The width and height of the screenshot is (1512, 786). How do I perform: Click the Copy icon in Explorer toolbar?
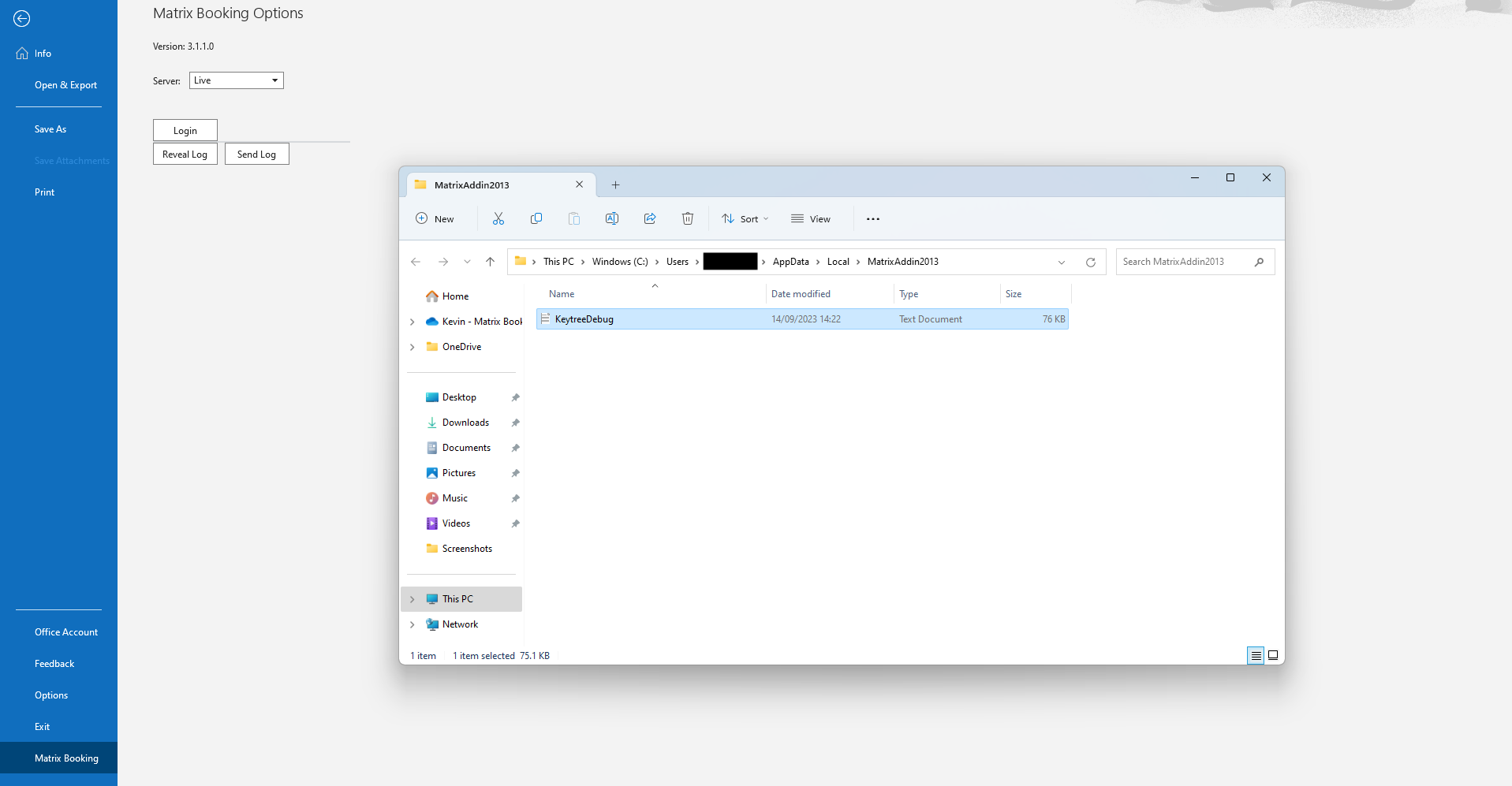536,219
